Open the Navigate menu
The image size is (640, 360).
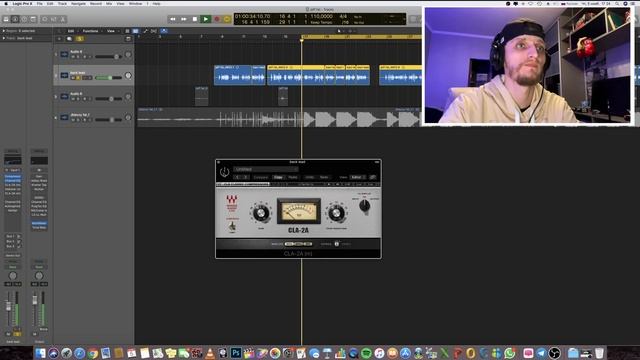[x=78, y=3]
